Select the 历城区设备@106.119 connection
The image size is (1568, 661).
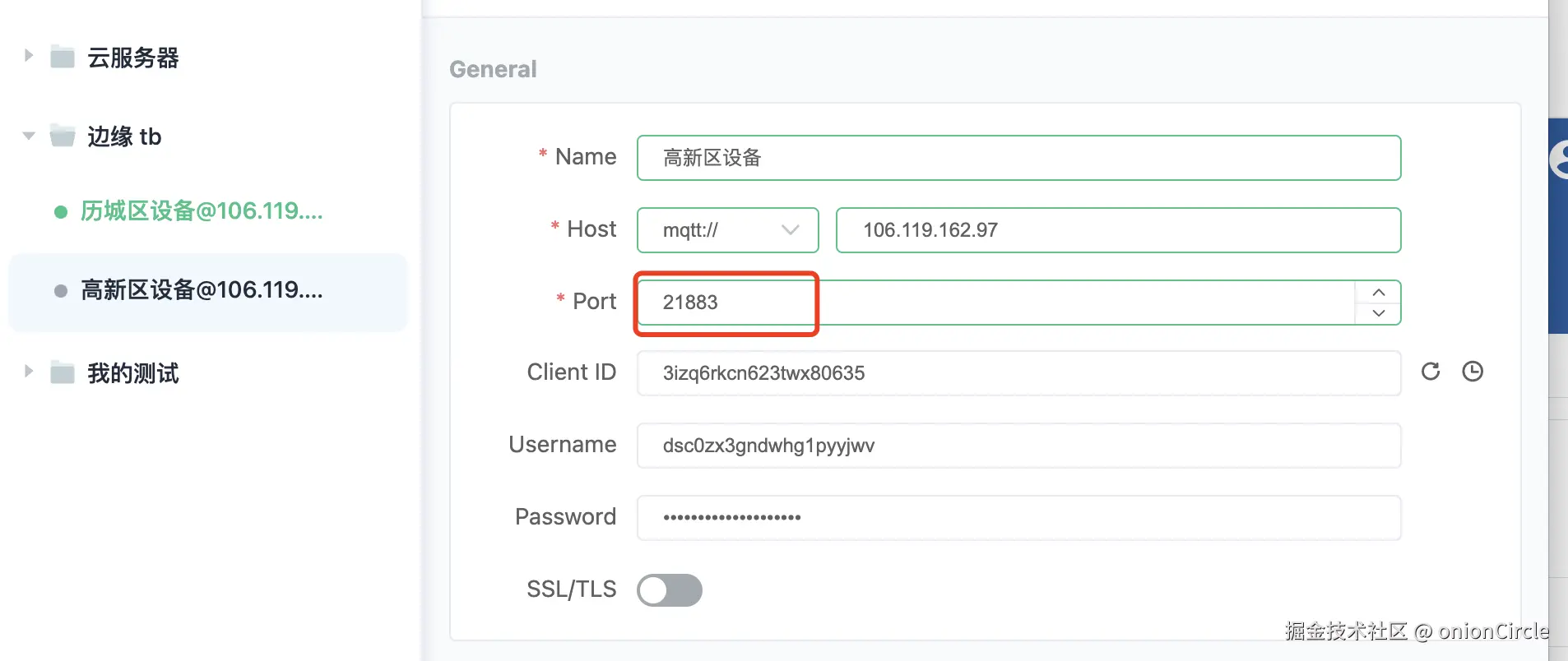(x=202, y=212)
